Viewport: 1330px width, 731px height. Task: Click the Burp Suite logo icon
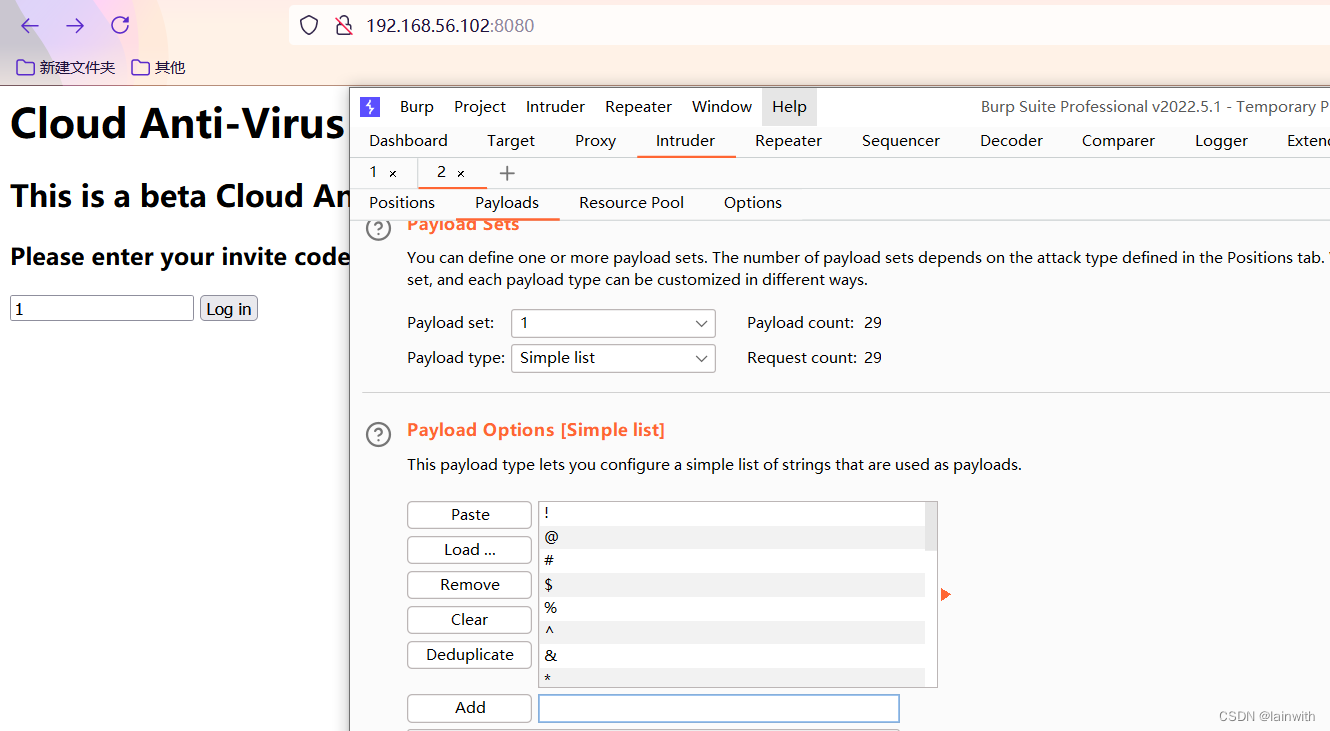point(370,107)
